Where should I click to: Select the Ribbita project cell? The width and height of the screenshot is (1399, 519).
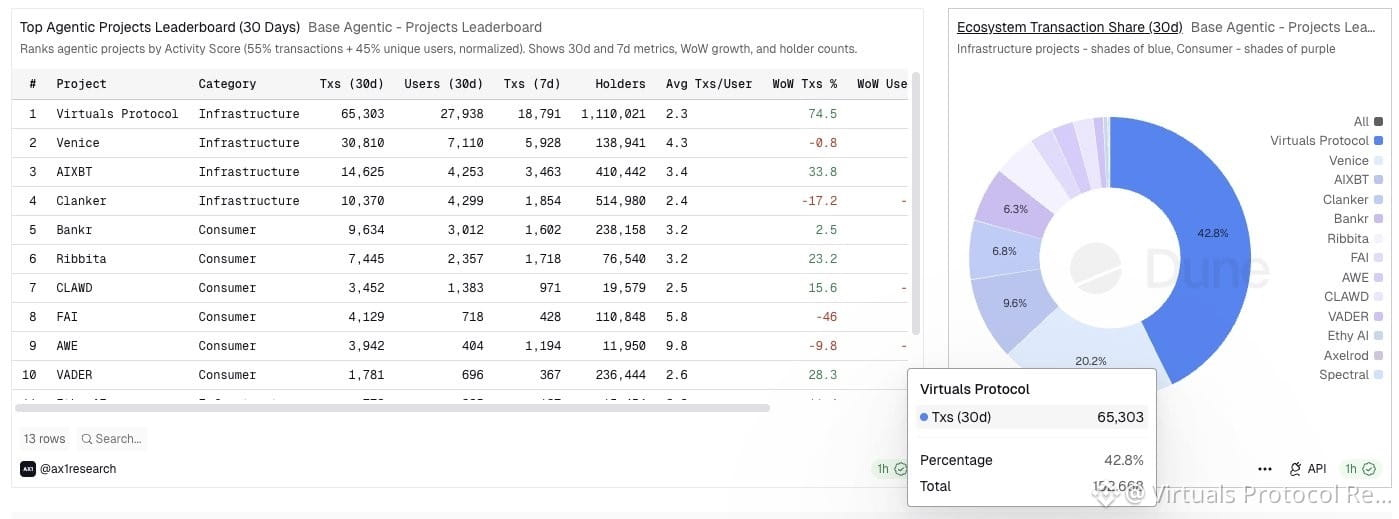[81, 259]
